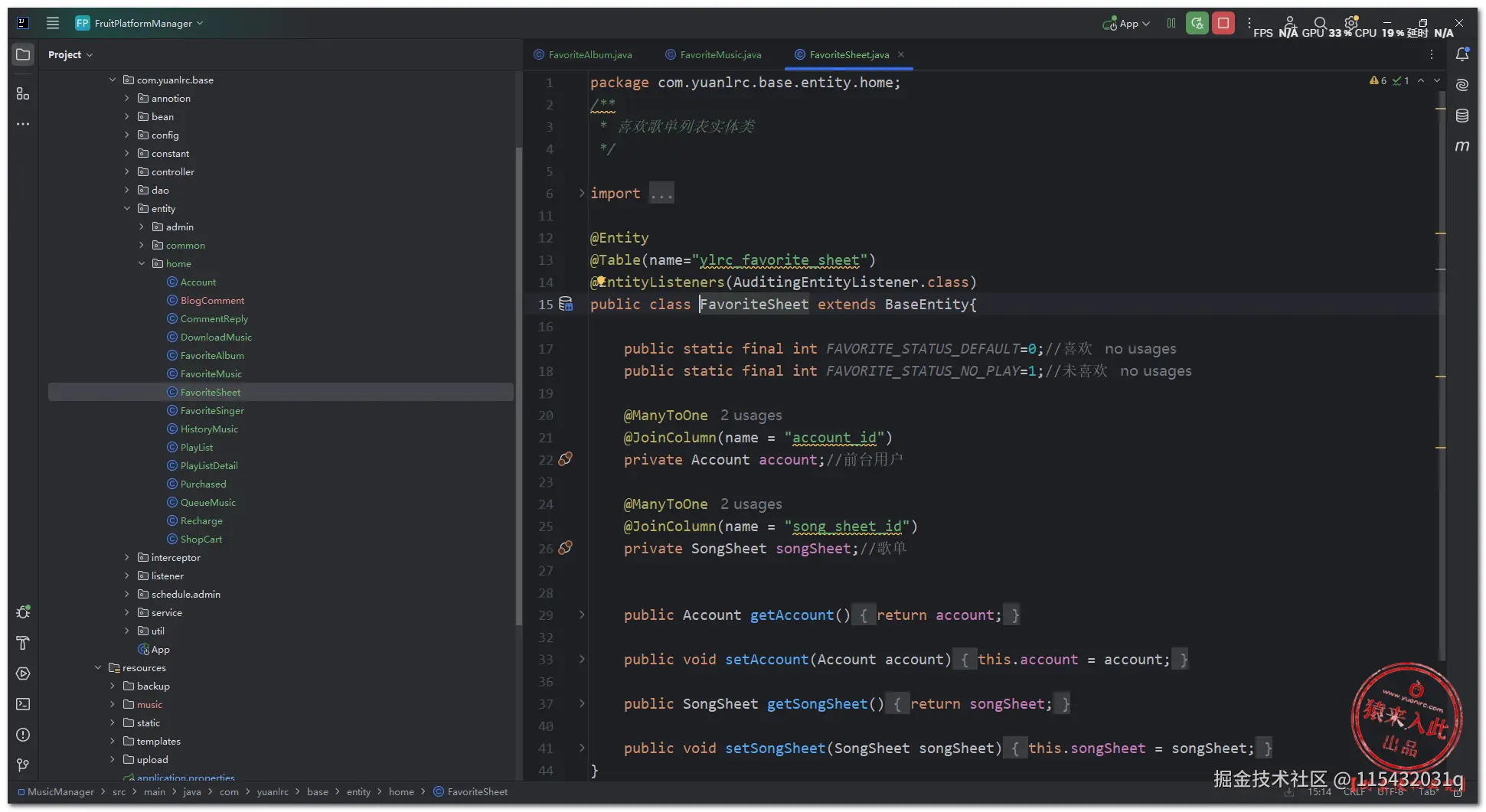Click the editor vertical scrollbar
Screen dimensions: 1486x812
1442,375
